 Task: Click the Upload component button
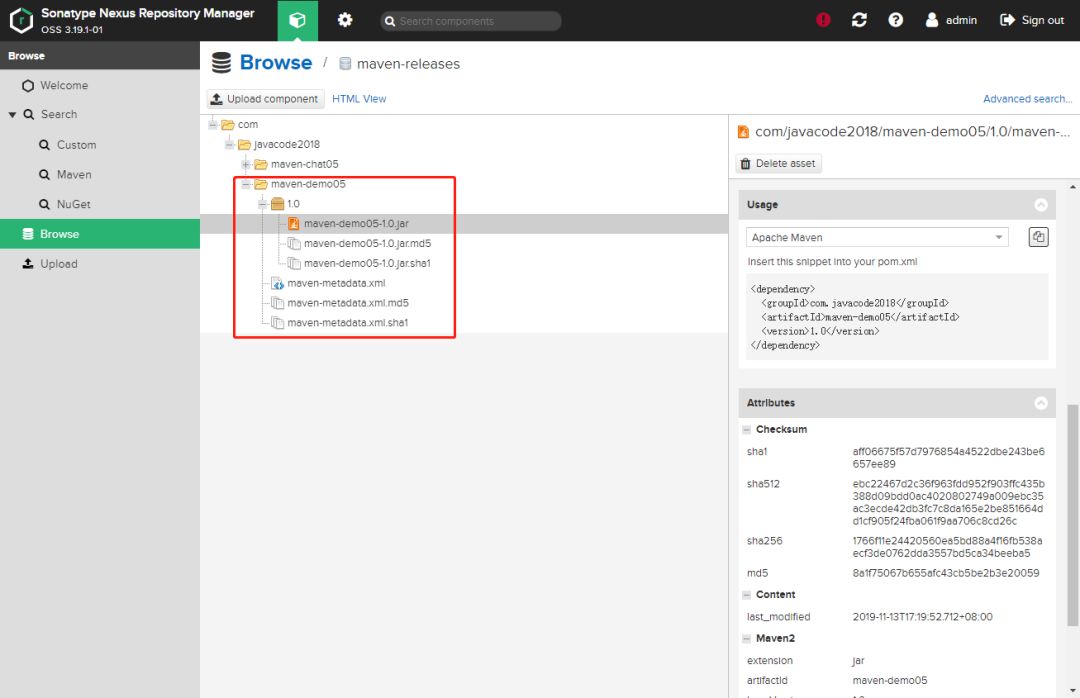coord(265,99)
